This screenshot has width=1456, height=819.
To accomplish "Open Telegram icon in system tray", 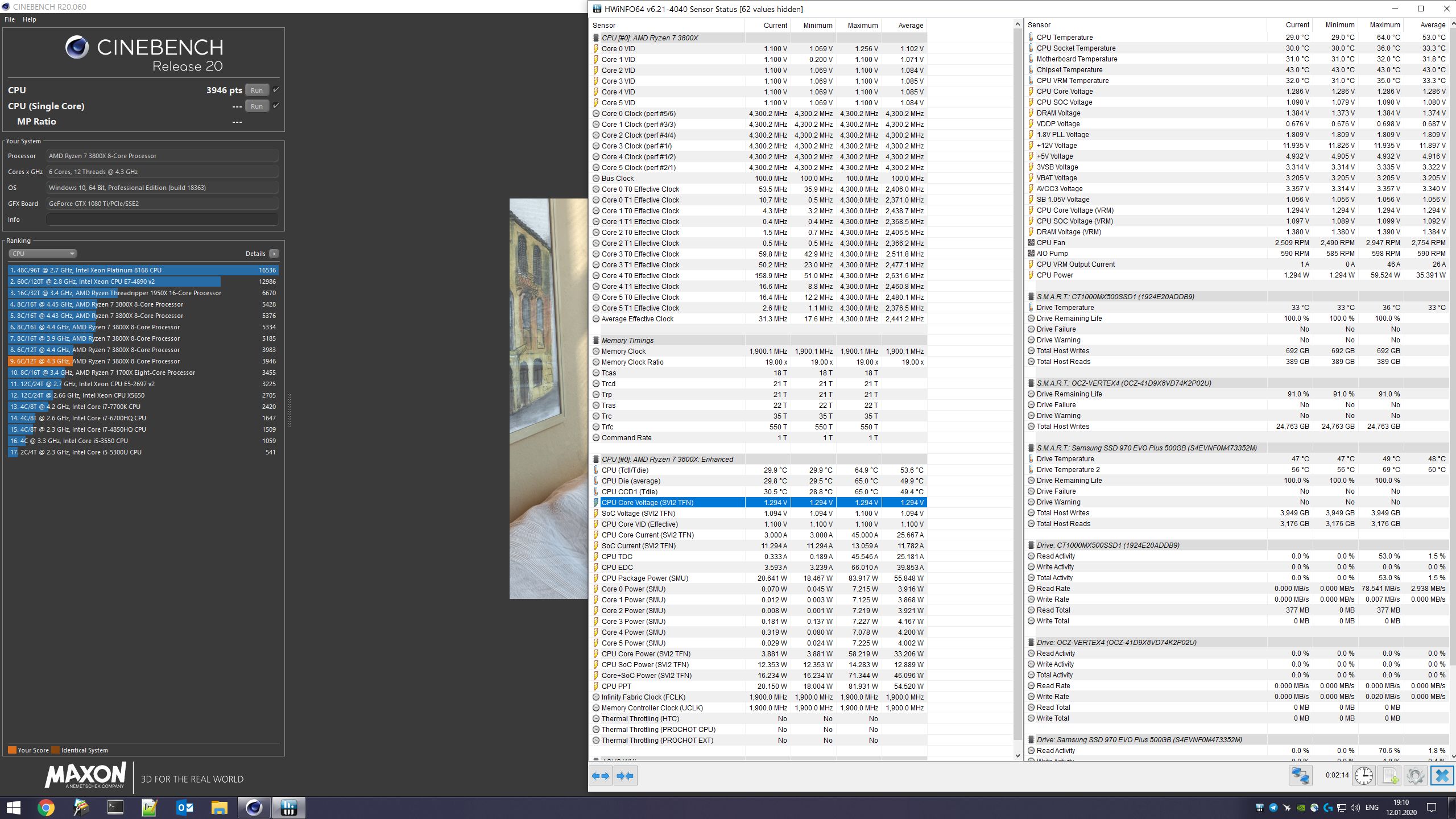I will [x=1273, y=808].
